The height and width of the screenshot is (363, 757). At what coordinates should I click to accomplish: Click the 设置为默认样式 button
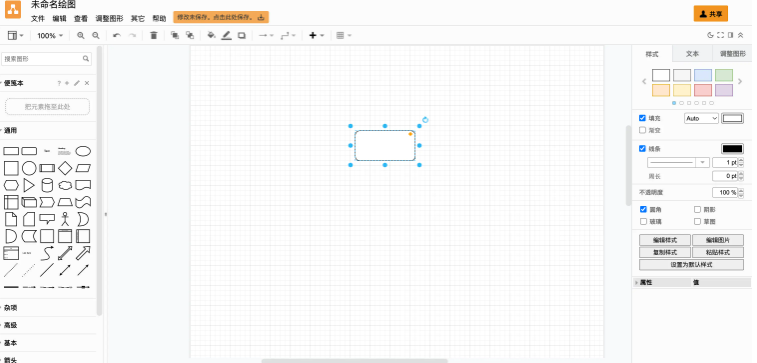[691, 265]
